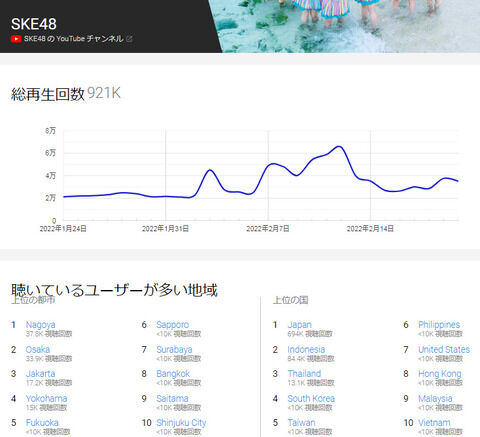Open the Vietnam country link
The image size is (480, 437).
click(434, 423)
